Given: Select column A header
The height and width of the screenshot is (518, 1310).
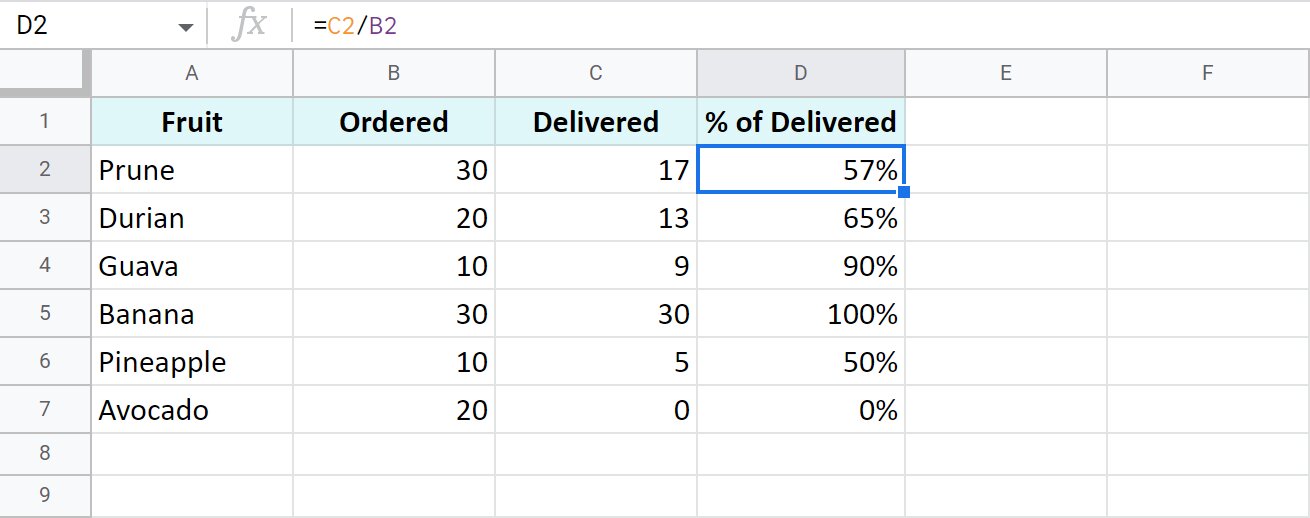Looking at the screenshot, I should pos(192,72).
